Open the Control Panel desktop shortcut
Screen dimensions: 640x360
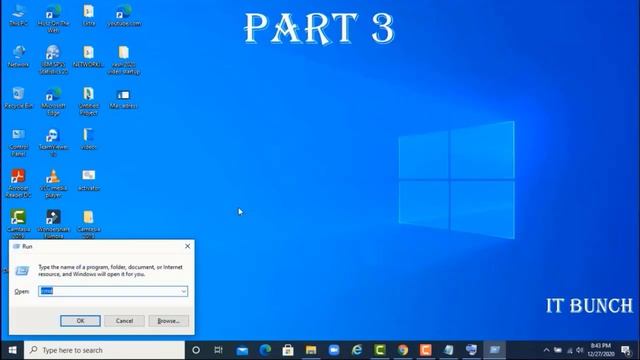click(18, 142)
